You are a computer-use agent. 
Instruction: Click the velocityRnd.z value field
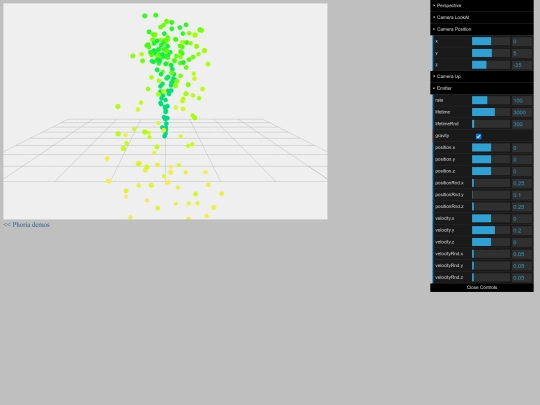[x=522, y=277]
